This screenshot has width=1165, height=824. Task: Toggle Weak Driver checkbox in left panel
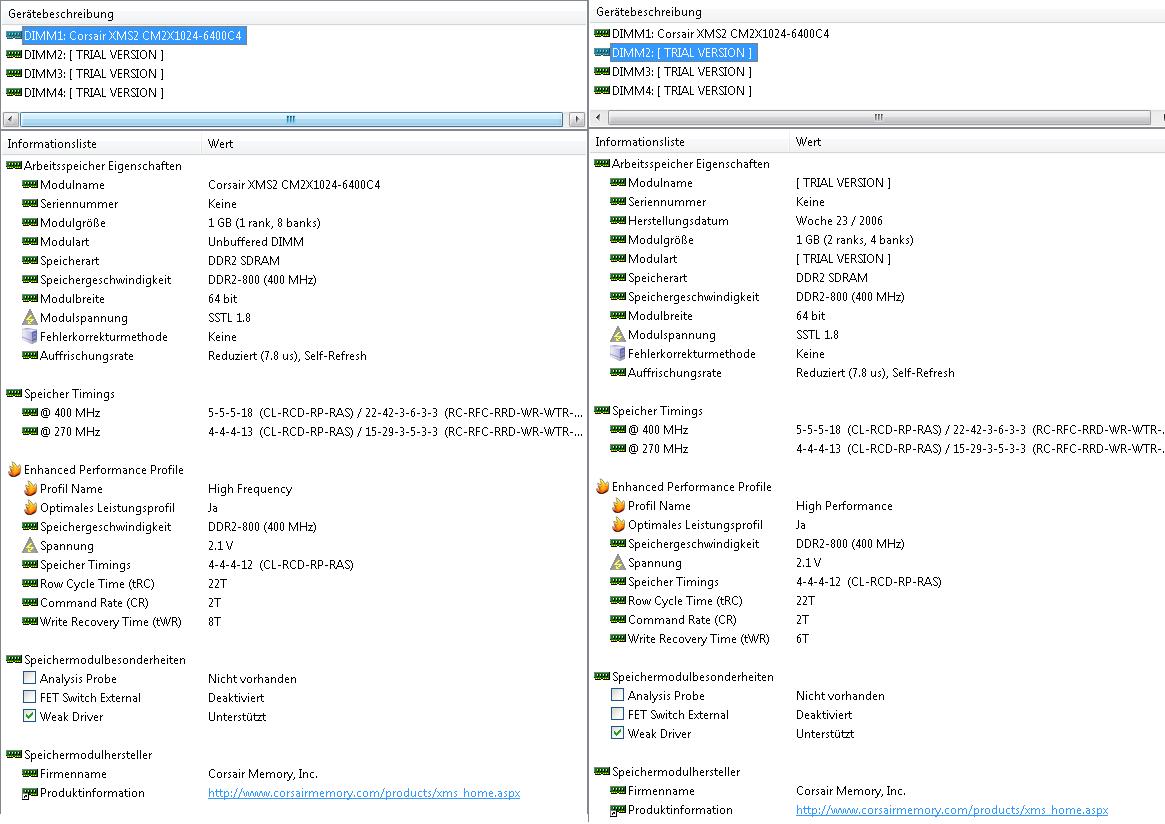[x=30, y=716]
